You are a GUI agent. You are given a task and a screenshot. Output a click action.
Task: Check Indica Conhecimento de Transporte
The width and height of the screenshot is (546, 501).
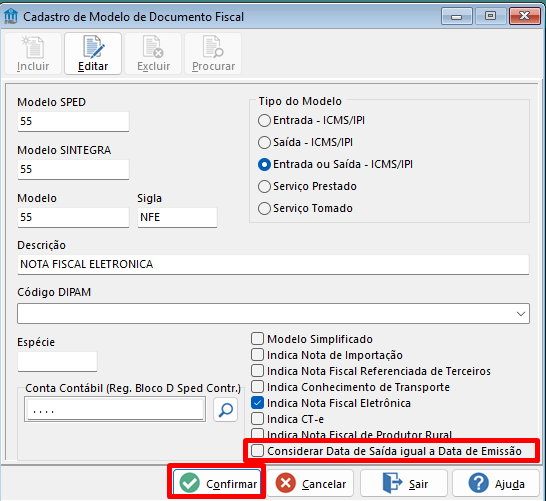pyautogui.click(x=257, y=386)
